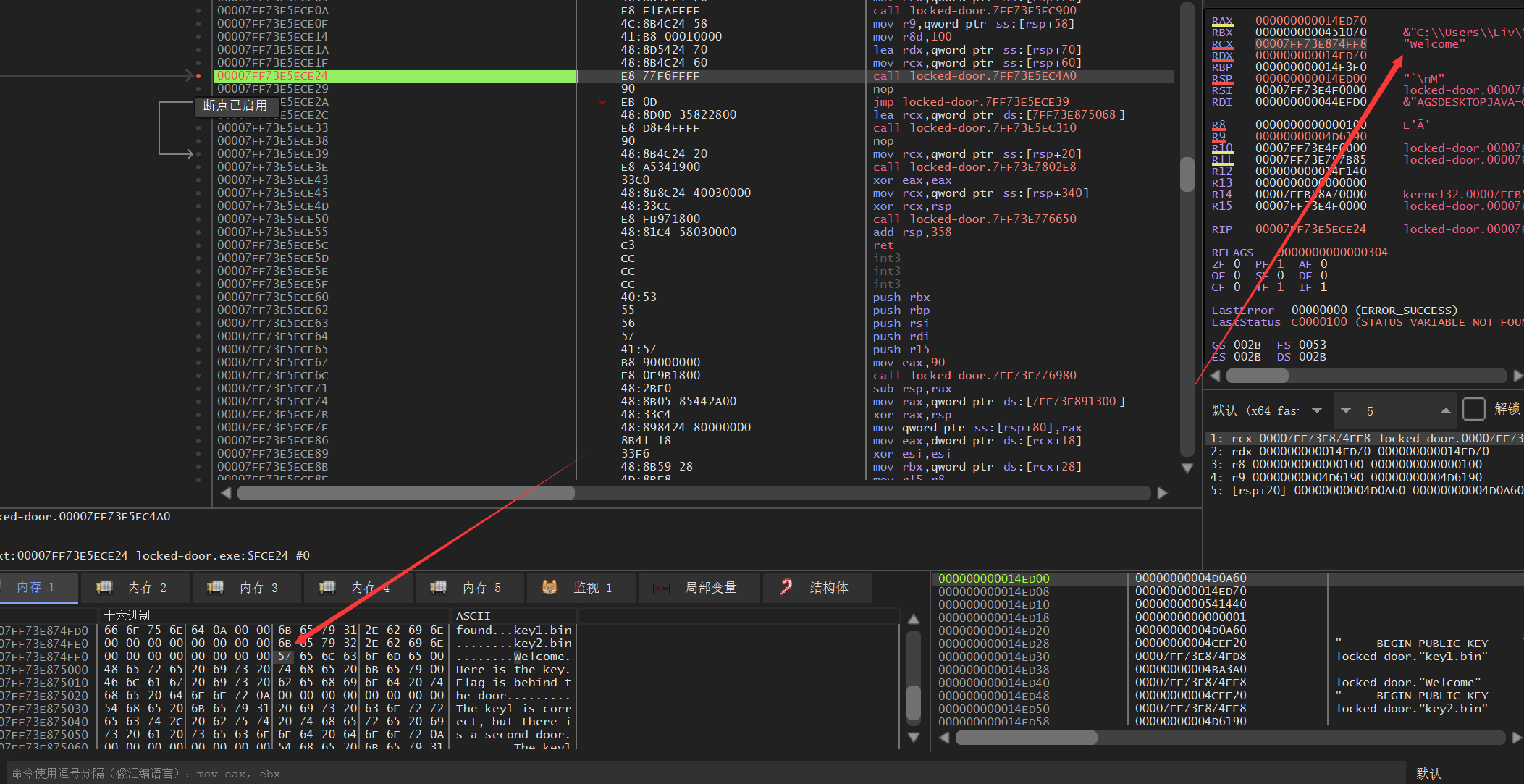This screenshot has height=784, width=1524.
Task: Click the disassembly horizontal scrollbar thumb
Action: (405, 493)
